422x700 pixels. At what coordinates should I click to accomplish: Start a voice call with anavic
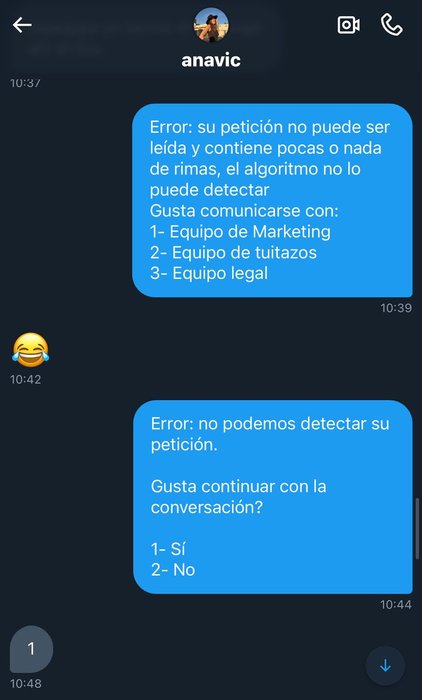point(392,25)
